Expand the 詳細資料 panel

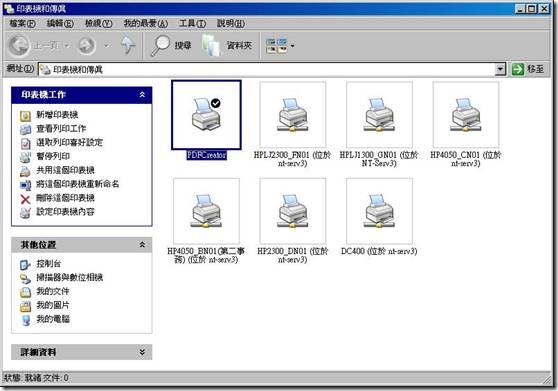coord(142,352)
